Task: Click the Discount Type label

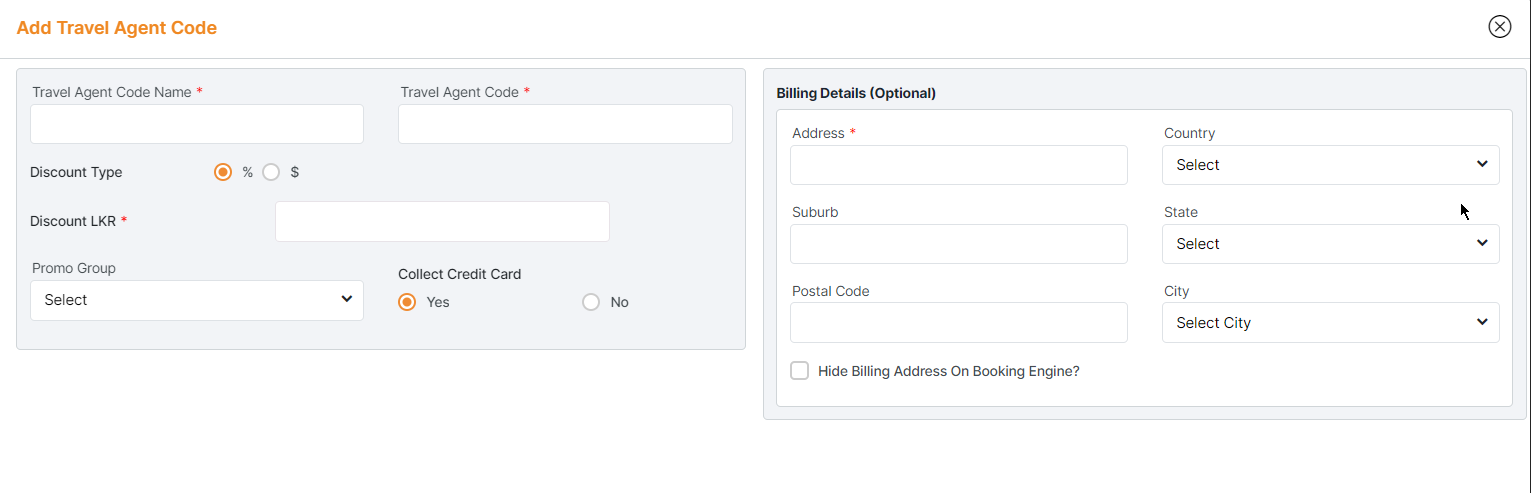Action: click(x=76, y=172)
